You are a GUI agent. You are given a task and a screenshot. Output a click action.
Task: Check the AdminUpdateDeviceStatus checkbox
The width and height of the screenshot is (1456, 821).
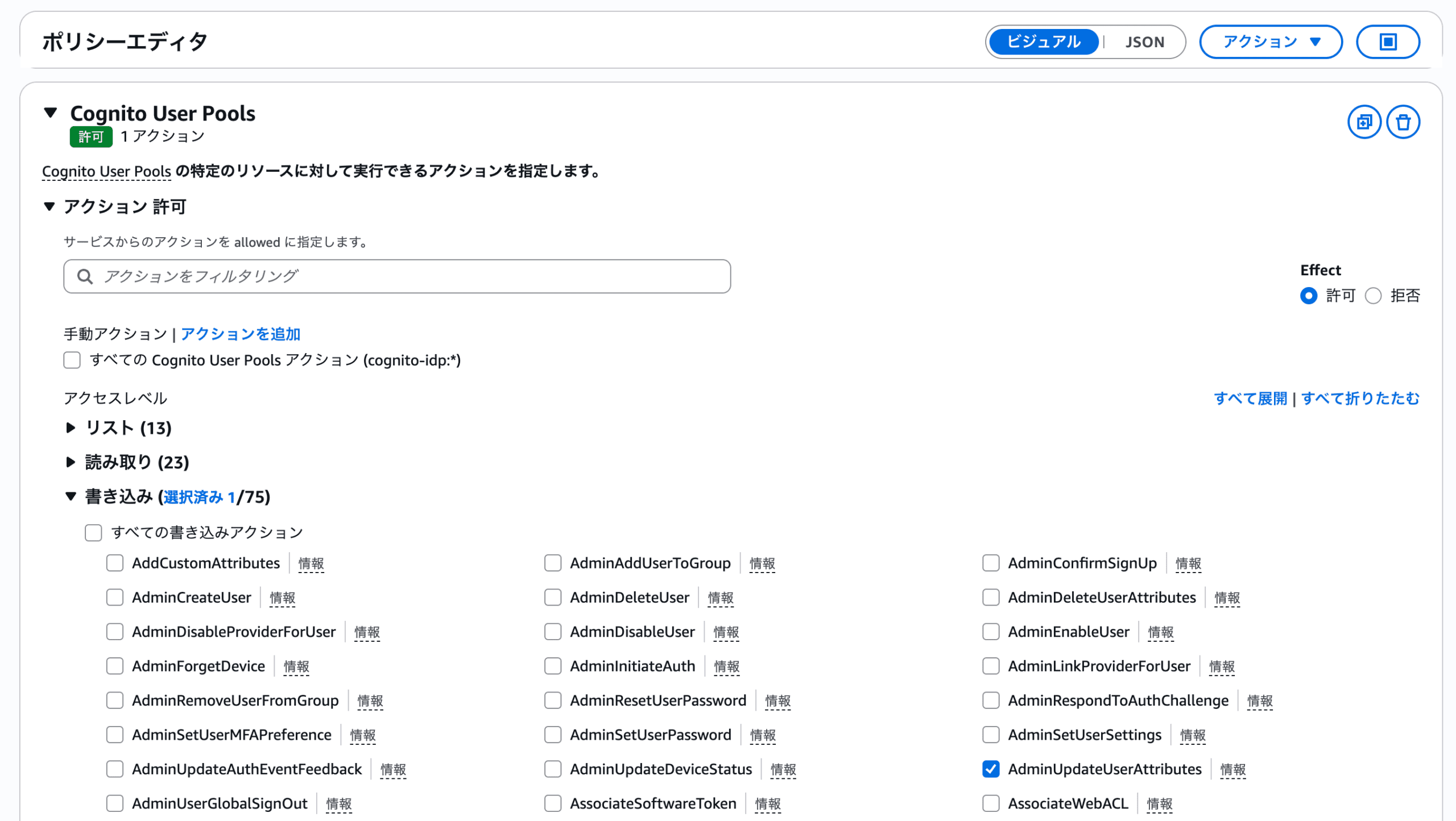553,769
